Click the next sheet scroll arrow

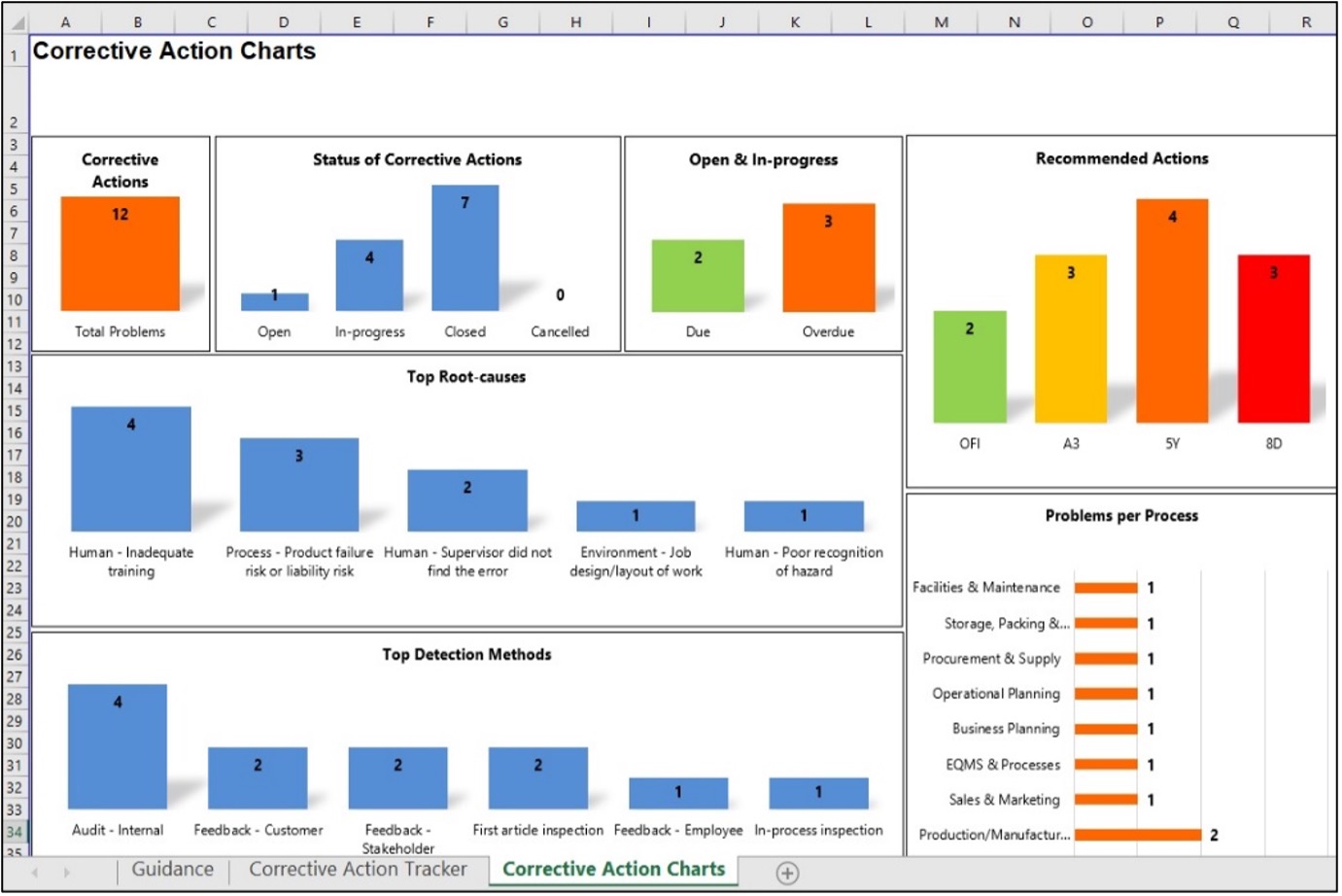[66, 873]
